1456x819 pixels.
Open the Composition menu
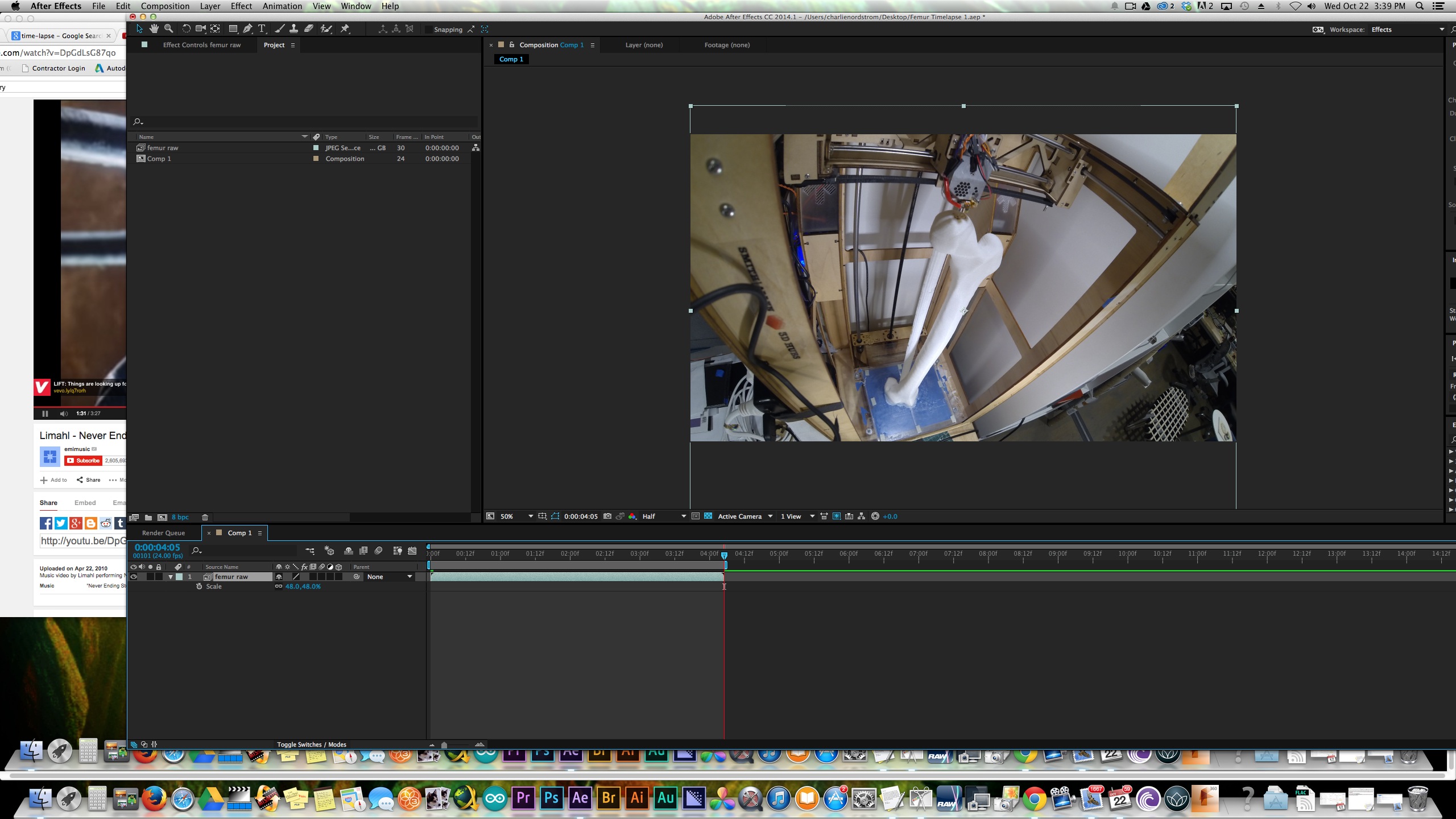pyautogui.click(x=165, y=6)
